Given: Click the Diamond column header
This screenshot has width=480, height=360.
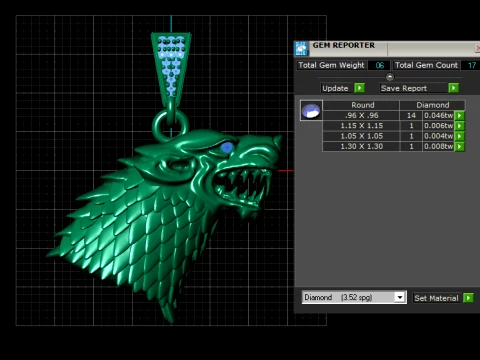Looking at the screenshot, I should [x=433, y=105].
